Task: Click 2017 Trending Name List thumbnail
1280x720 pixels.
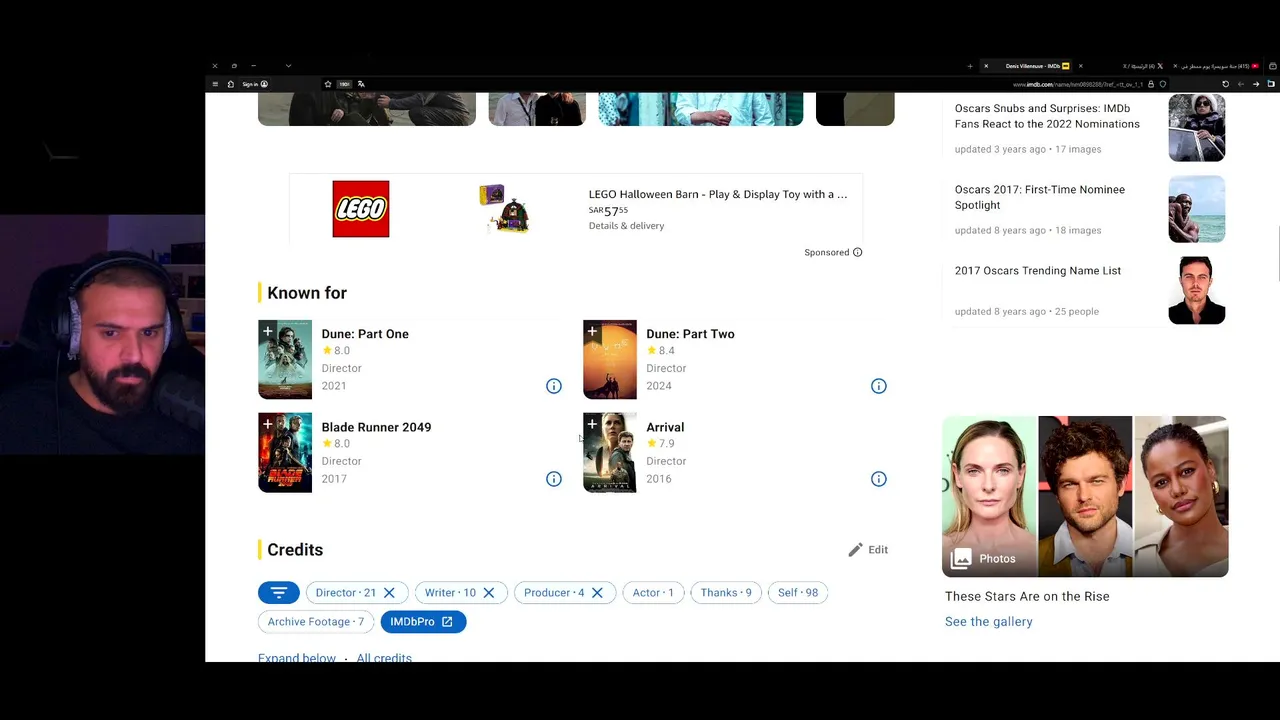Action: 1197,290
